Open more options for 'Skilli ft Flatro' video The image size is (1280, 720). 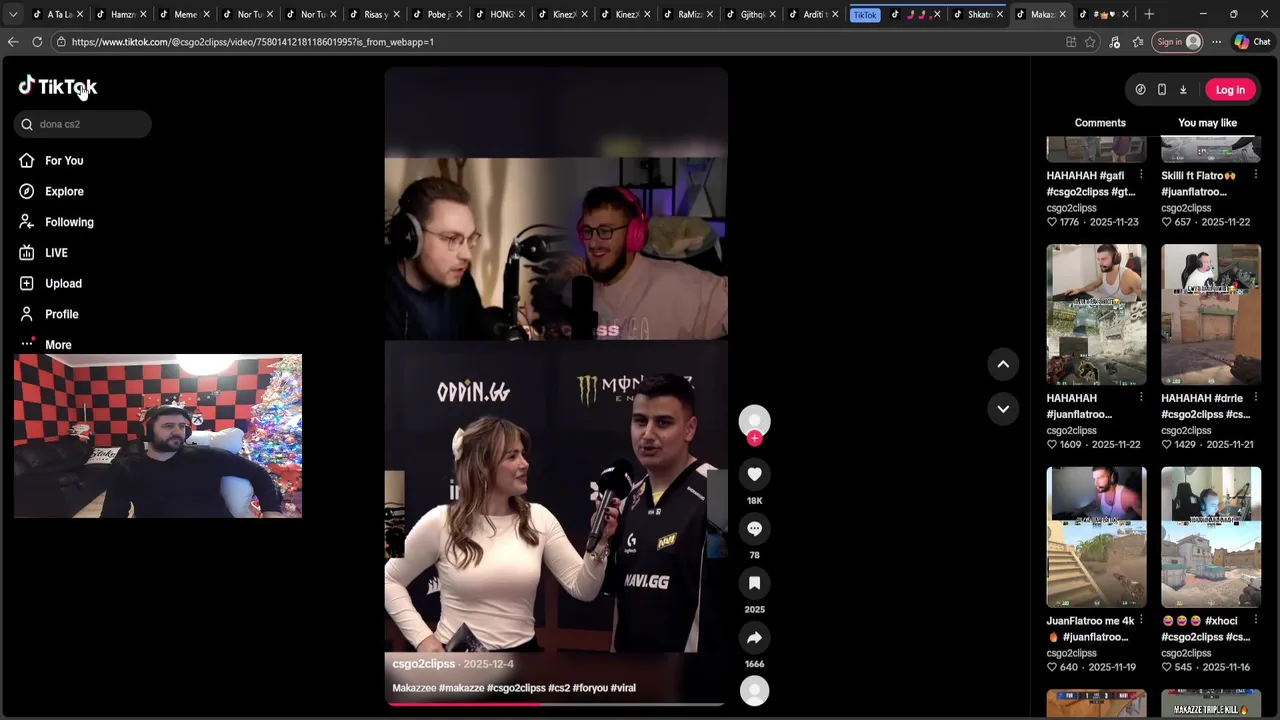click(x=1255, y=175)
